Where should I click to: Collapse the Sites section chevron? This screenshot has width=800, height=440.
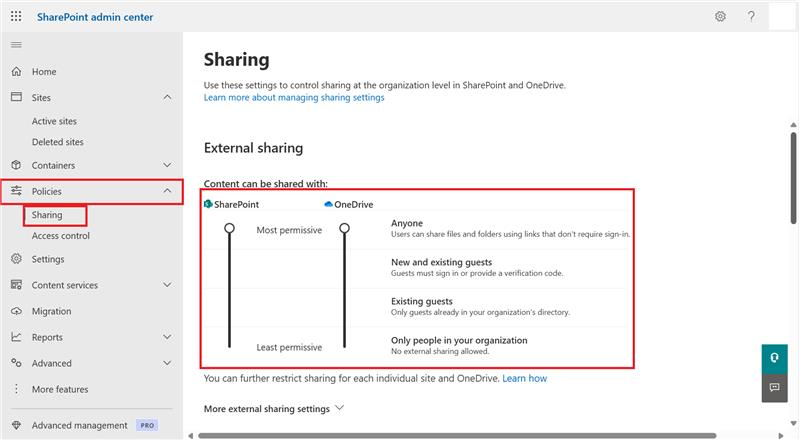167,97
